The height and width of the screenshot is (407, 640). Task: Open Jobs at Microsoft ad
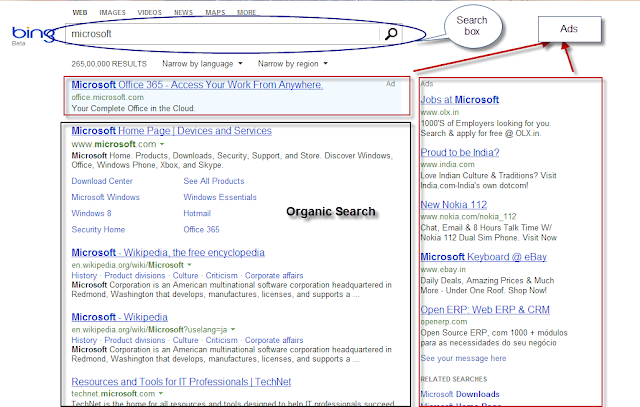coord(460,100)
